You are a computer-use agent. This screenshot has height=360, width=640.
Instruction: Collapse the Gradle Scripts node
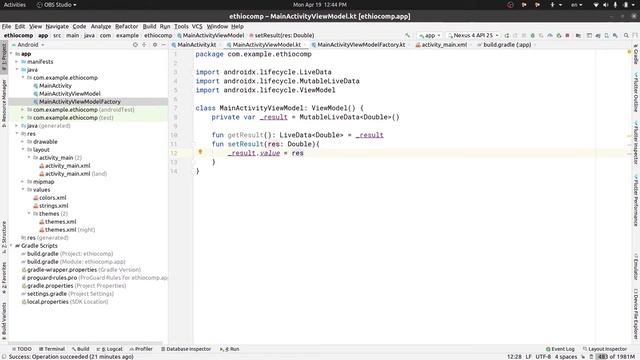point(11,245)
